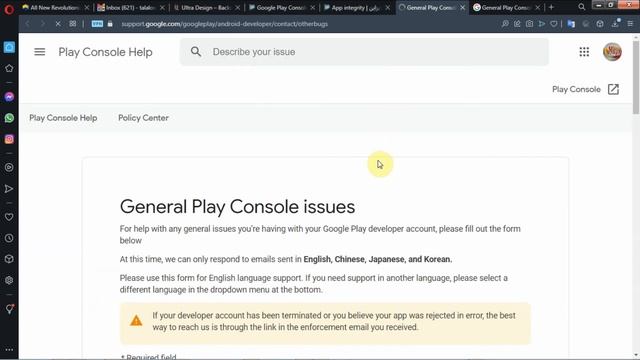Open extensions cube in sidebar
The width and height of the screenshot is (640, 360).
coord(9,259)
